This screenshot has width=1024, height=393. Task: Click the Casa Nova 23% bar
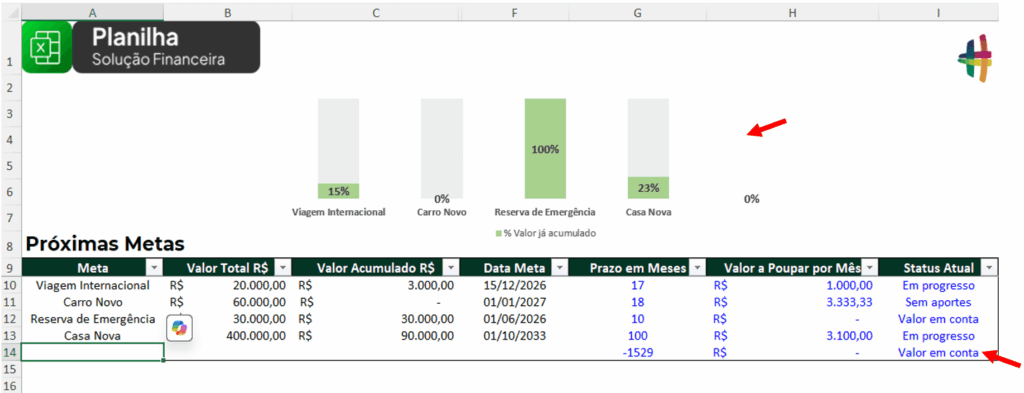(648, 187)
